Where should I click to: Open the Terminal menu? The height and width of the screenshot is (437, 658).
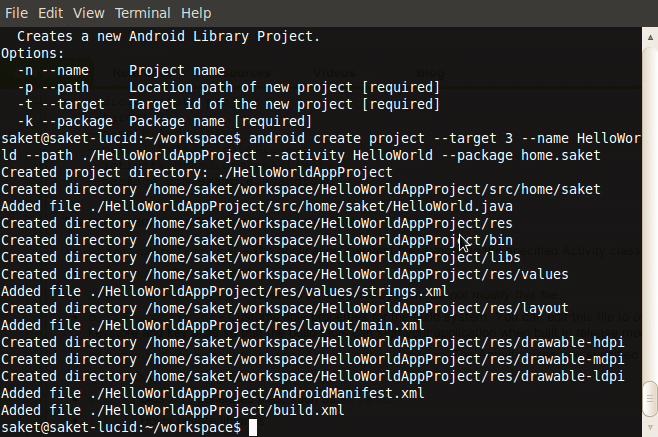coord(142,13)
